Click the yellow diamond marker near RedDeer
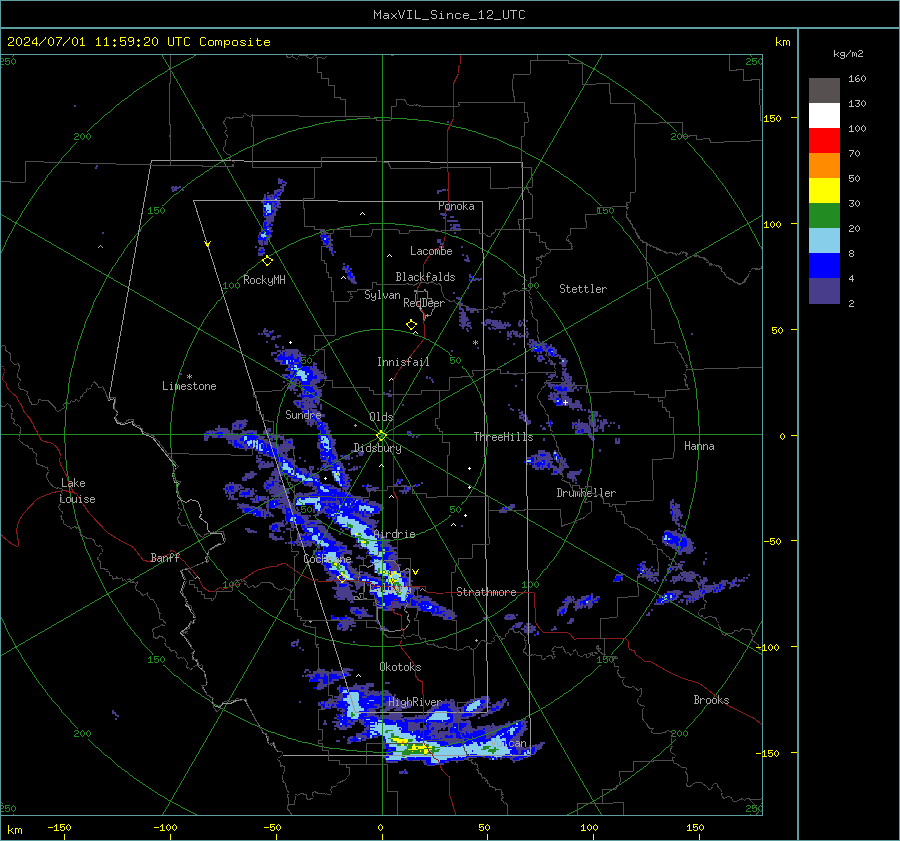Image resolution: width=900 pixels, height=841 pixels. (x=411, y=325)
